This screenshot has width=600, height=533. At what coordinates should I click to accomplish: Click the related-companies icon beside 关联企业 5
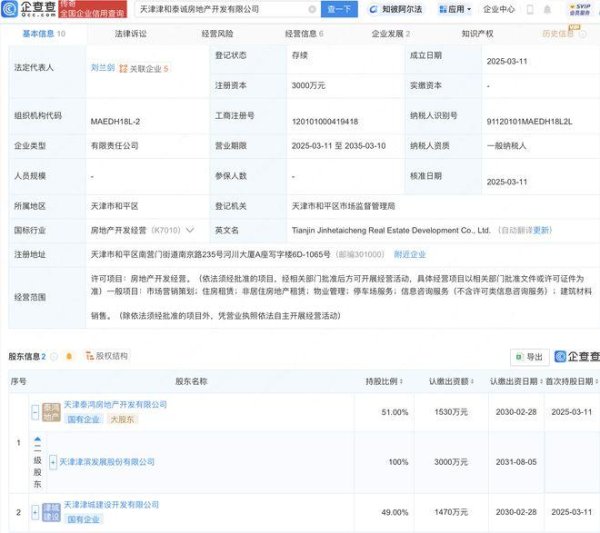[x=123, y=68]
